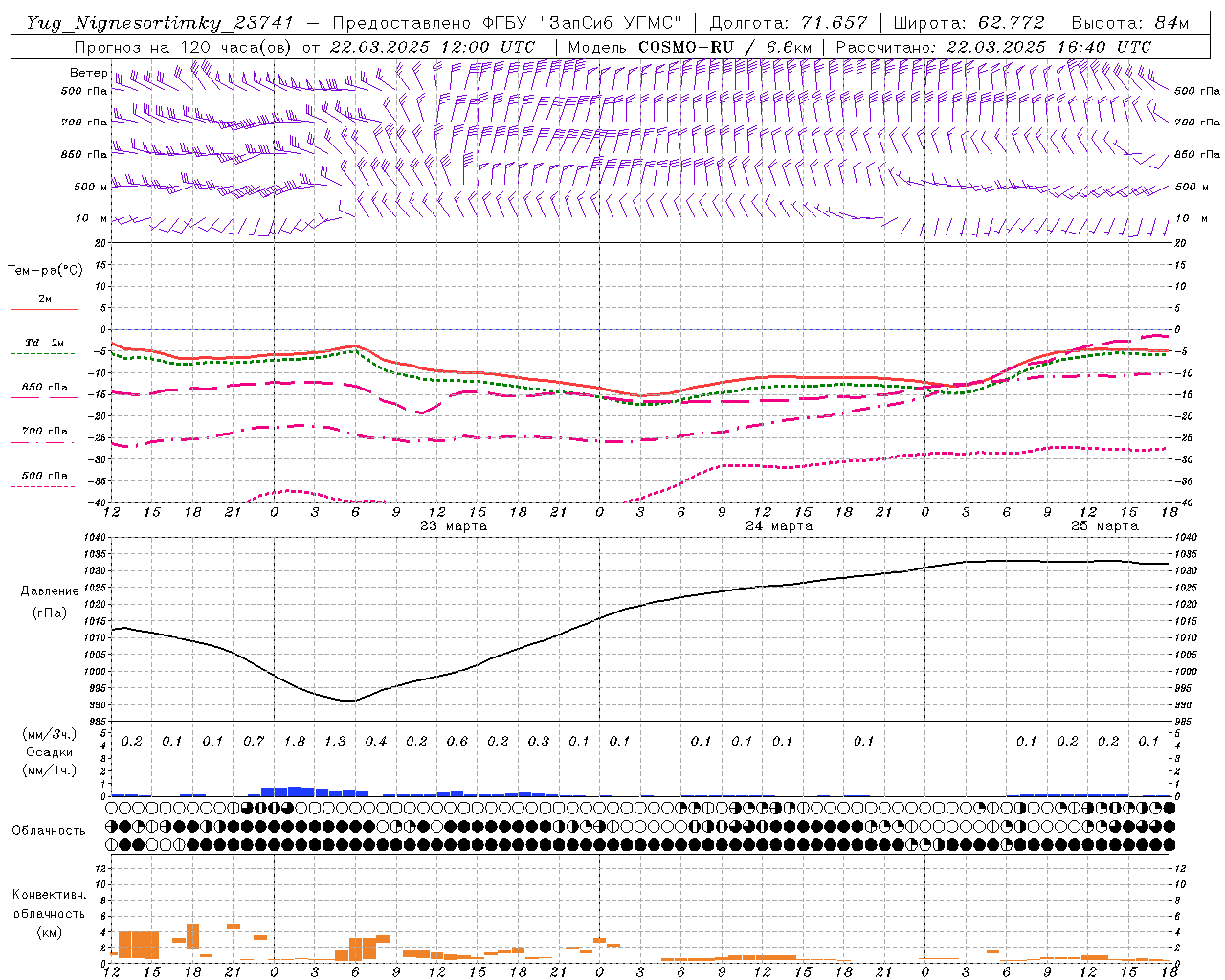Click the station title Yug_Nignesortimky_23741
The width and height of the screenshot is (1225, 980).
[x=160, y=23]
